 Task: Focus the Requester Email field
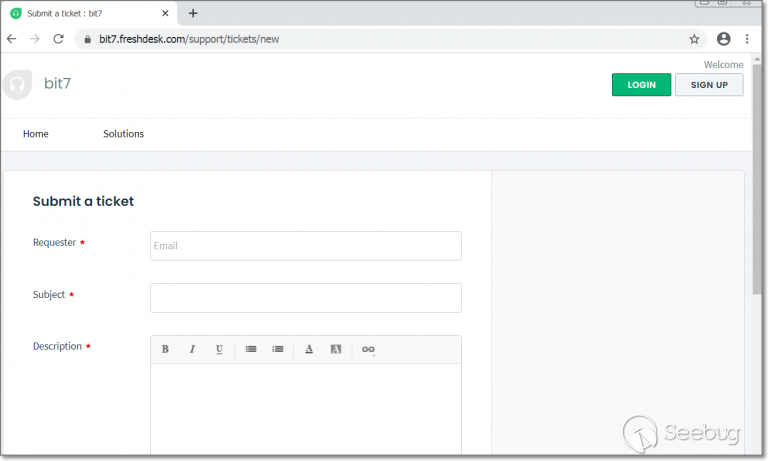click(306, 246)
